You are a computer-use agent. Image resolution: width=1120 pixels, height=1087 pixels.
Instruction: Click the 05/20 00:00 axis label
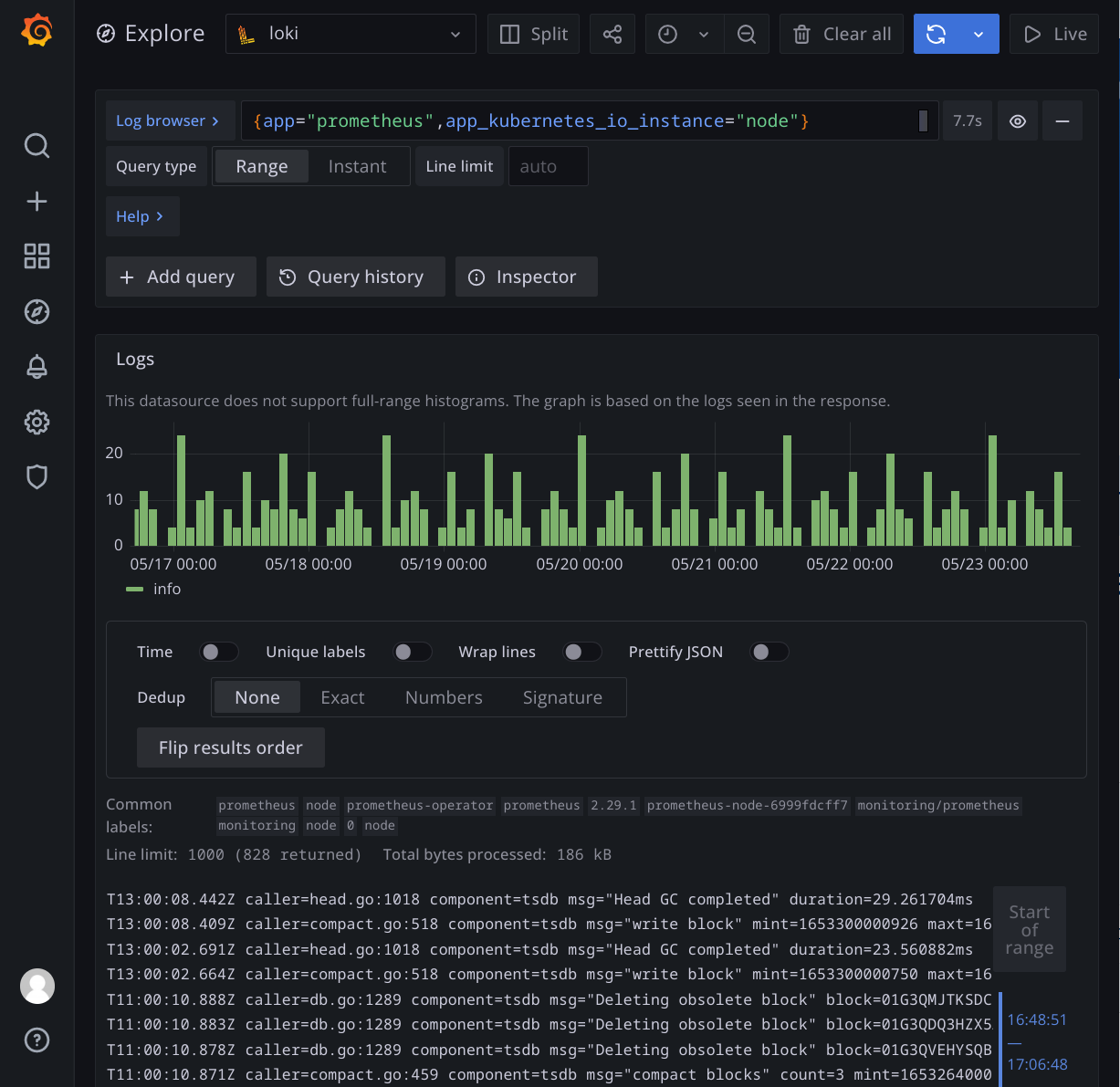tap(580, 564)
